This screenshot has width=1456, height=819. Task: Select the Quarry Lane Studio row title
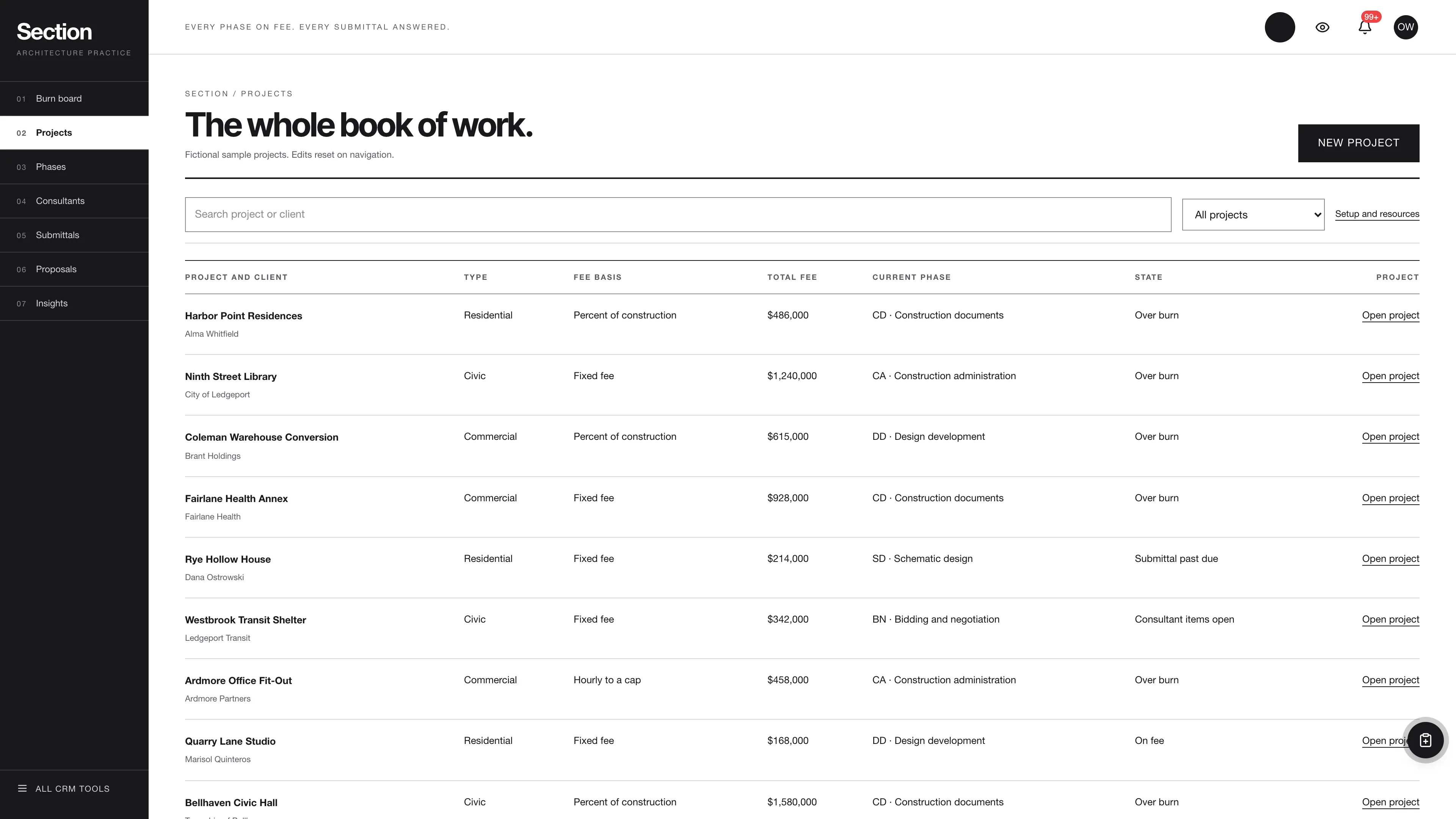(x=230, y=741)
